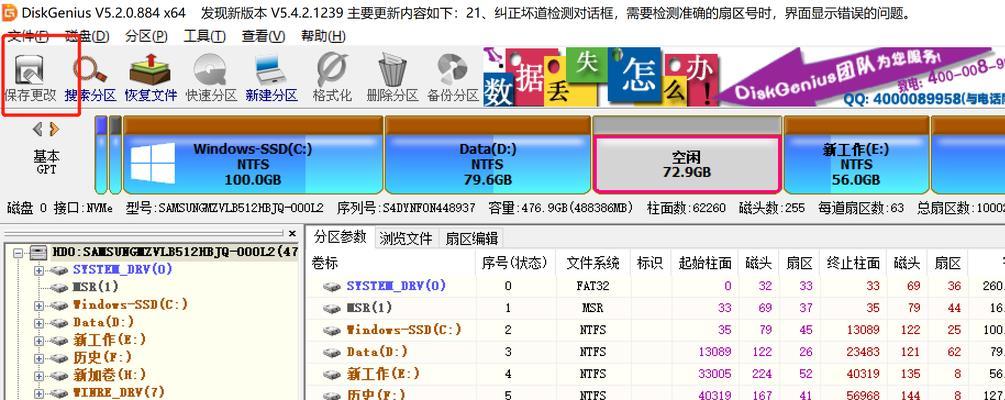This screenshot has height=400, width=1005.
Task: Click the 56968 ending cylinder value
Action: (863, 396)
